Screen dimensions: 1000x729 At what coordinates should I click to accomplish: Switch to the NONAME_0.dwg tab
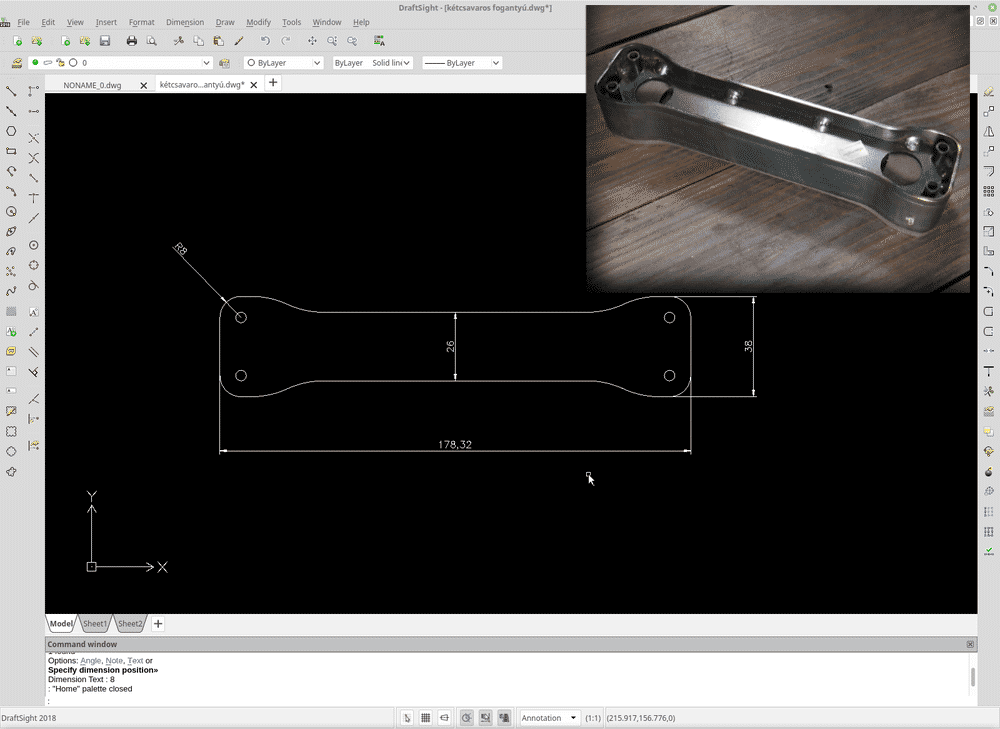pyautogui.click(x=92, y=85)
